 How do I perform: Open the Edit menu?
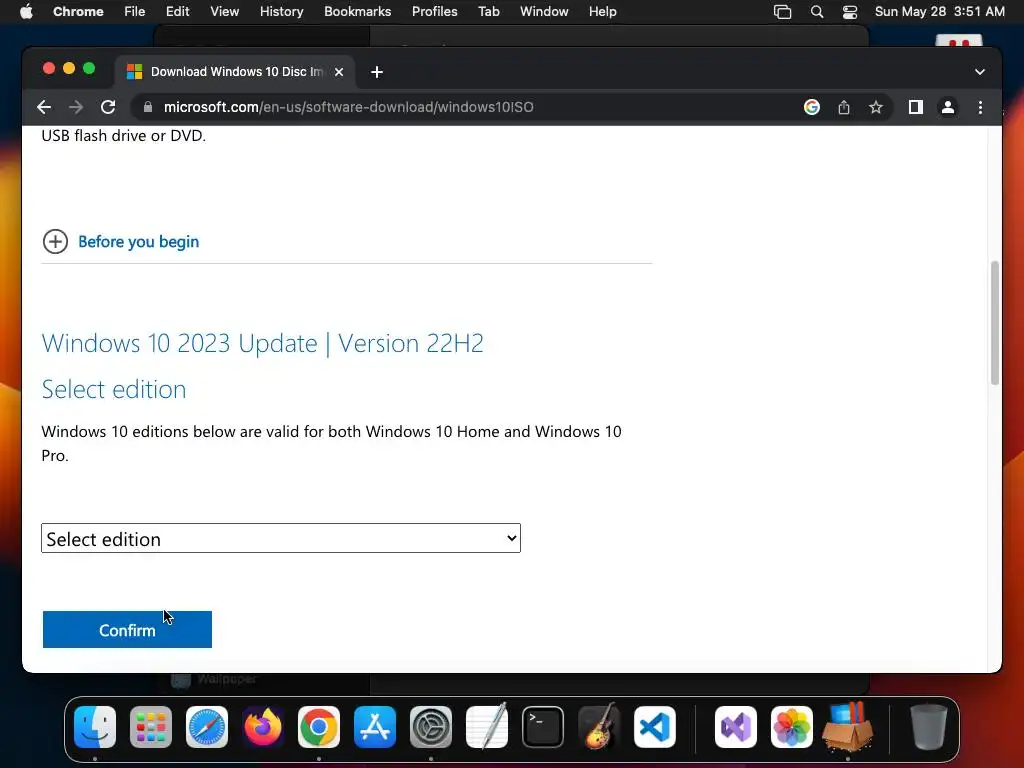178,12
